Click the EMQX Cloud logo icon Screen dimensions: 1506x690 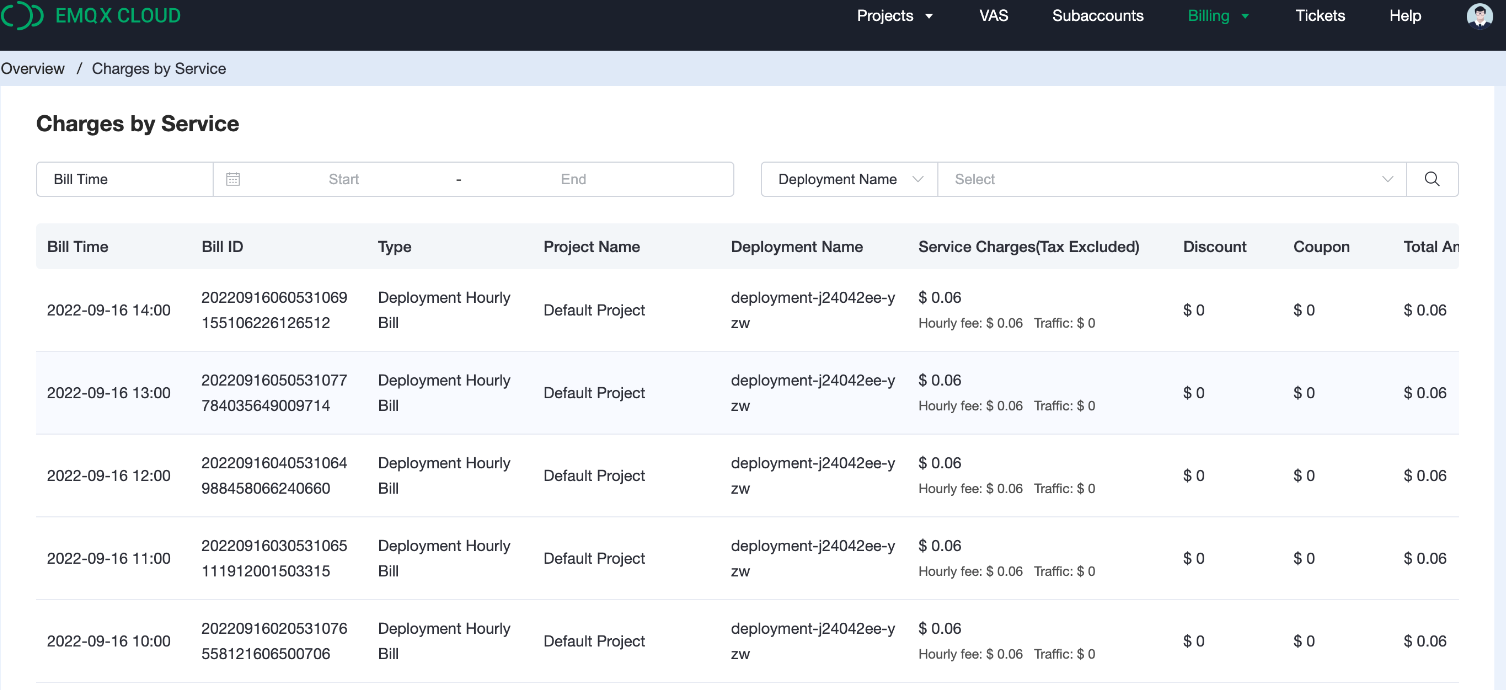22,16
